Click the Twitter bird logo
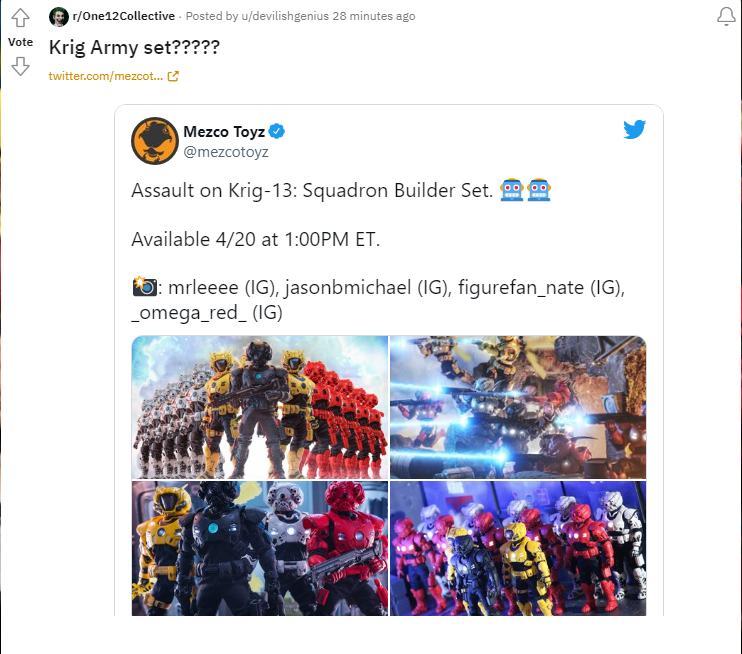Screen dimensions: 742x654 point(634,129)
